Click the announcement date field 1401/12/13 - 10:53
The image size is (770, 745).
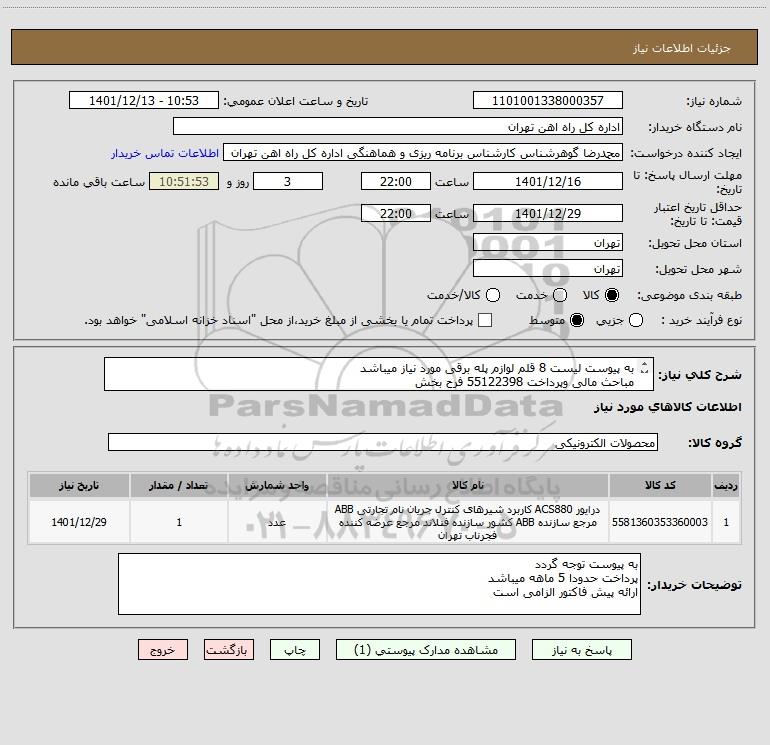pyautogui.click(x=144, y=101)
